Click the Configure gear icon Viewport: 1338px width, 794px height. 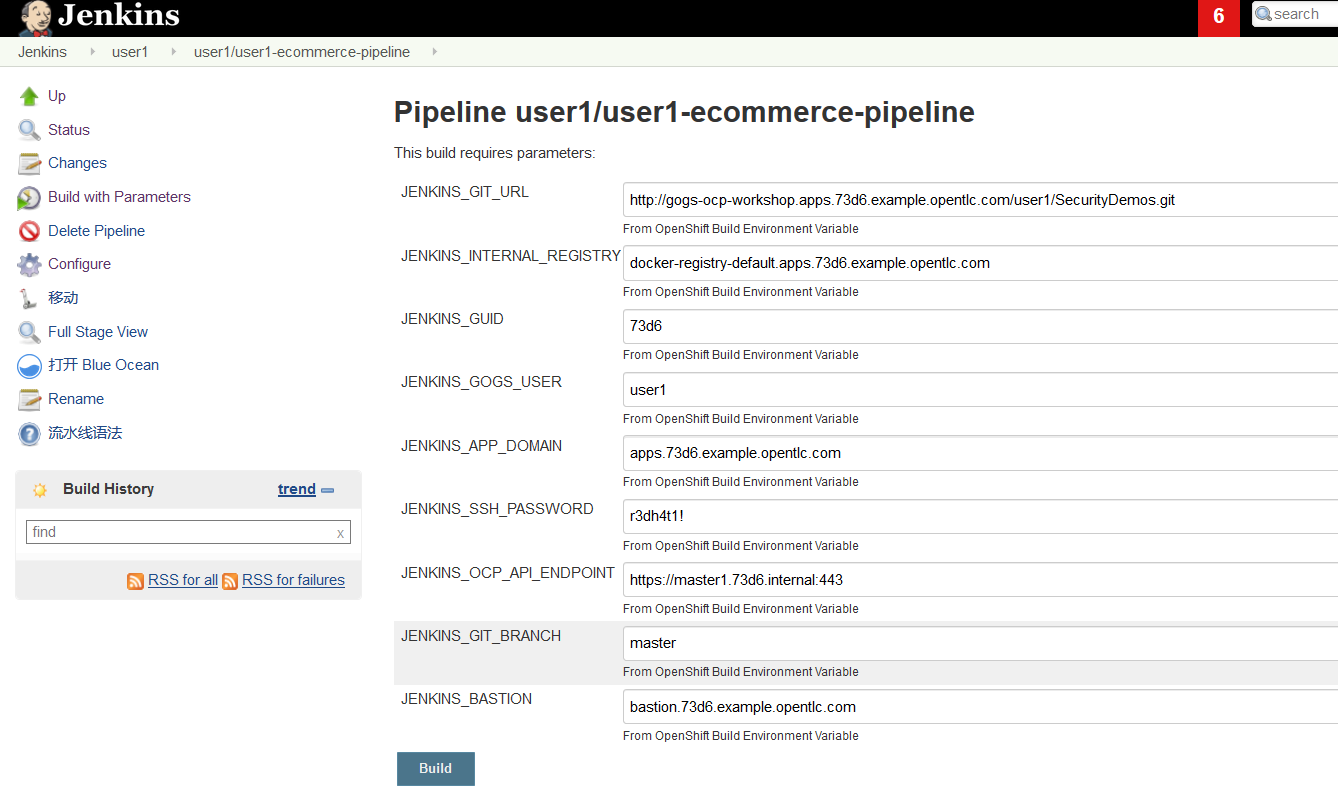[x=29, y=264]
